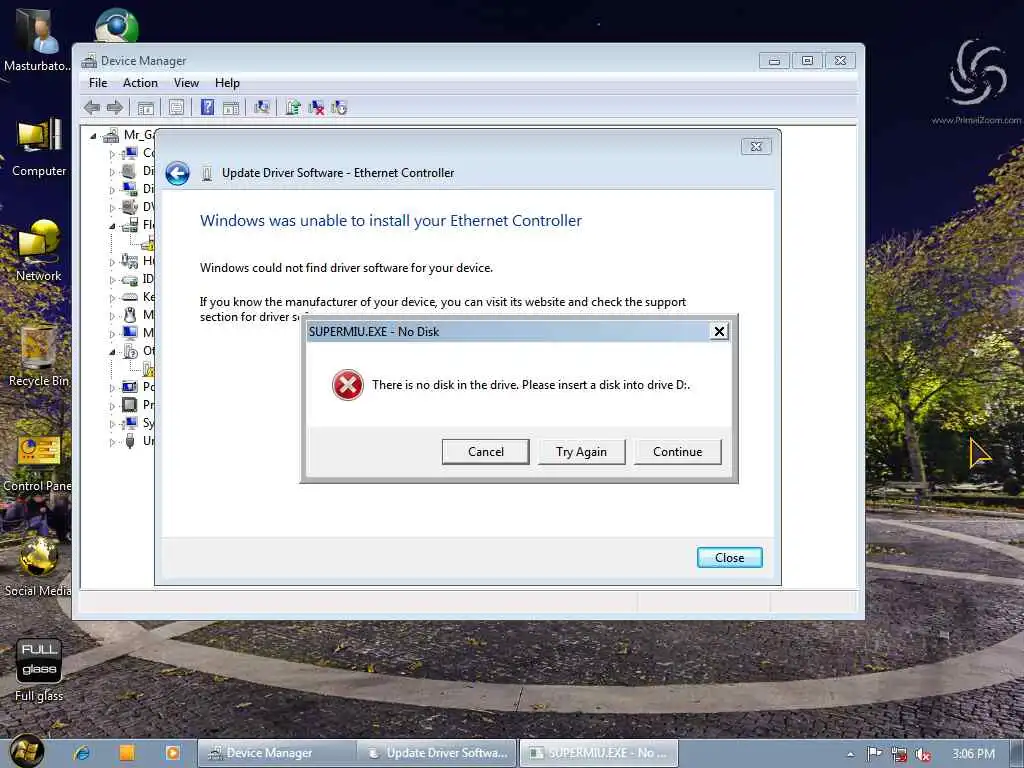Open the Help menu

coord(227,83)
